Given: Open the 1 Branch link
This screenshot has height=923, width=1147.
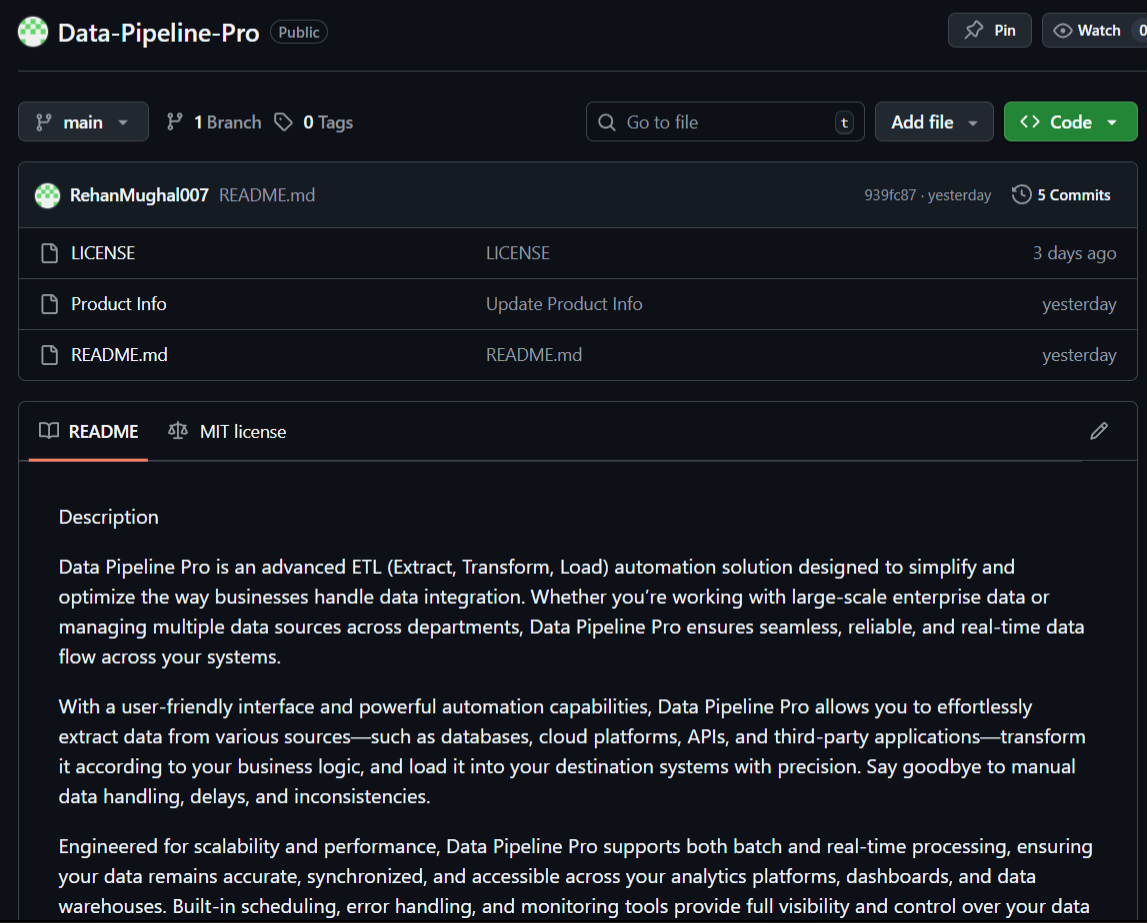Looking at the screenshot, I should pos(214,122).
